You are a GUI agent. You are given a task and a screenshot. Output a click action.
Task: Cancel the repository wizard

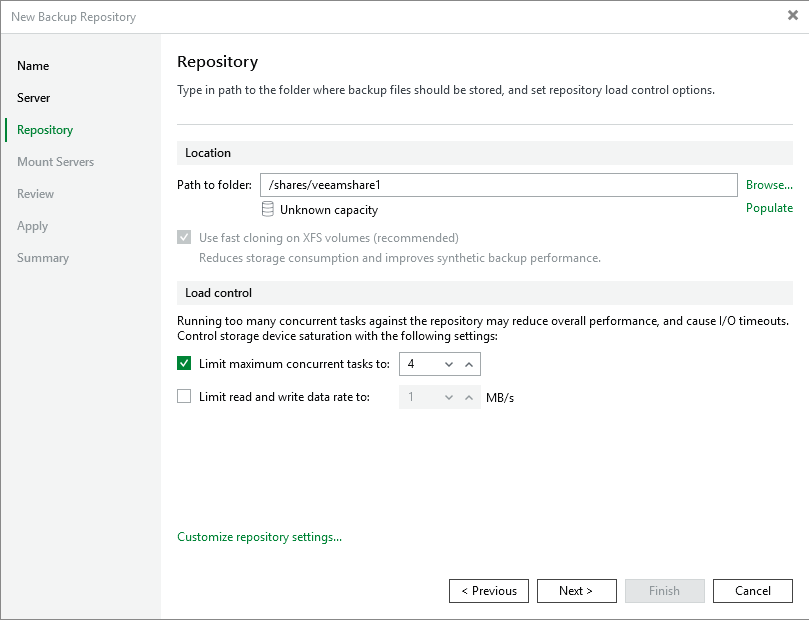pyautogui.click(x=753, y=591)
